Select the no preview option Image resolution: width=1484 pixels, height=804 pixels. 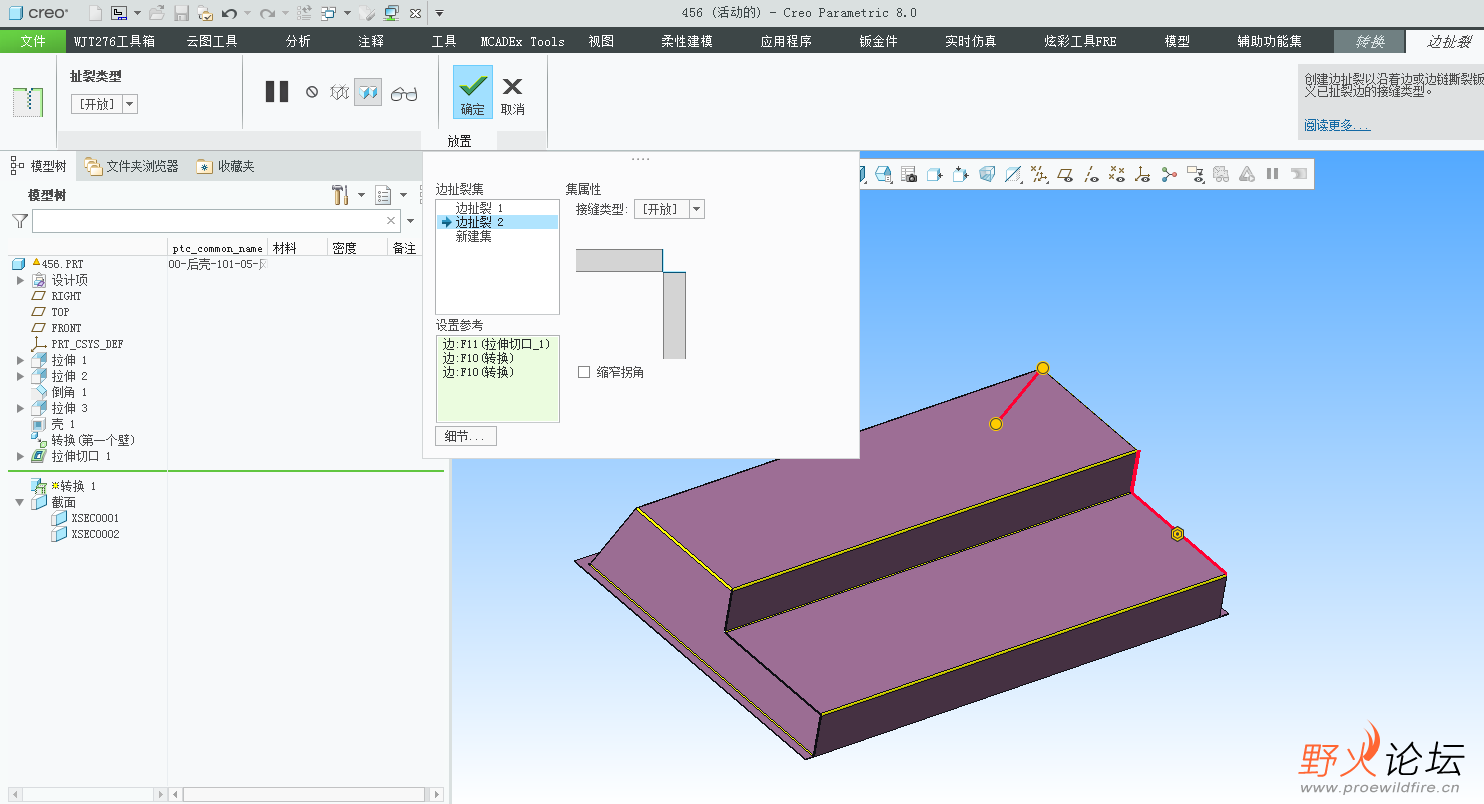coord(312,92)
